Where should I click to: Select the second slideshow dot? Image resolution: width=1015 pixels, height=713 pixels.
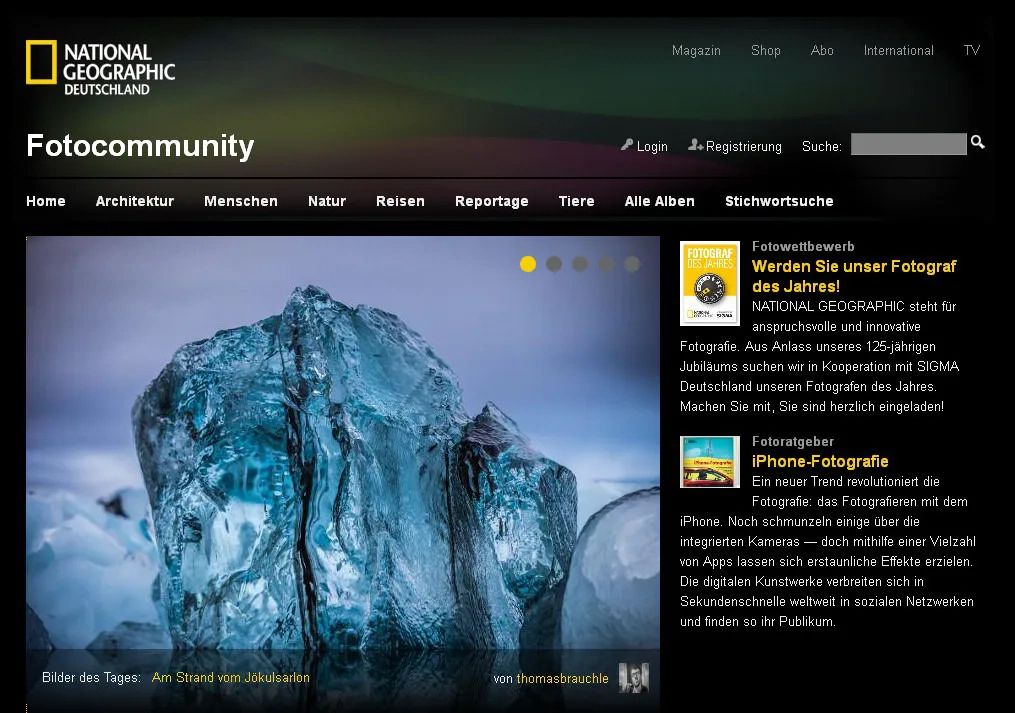pos(554,264)
